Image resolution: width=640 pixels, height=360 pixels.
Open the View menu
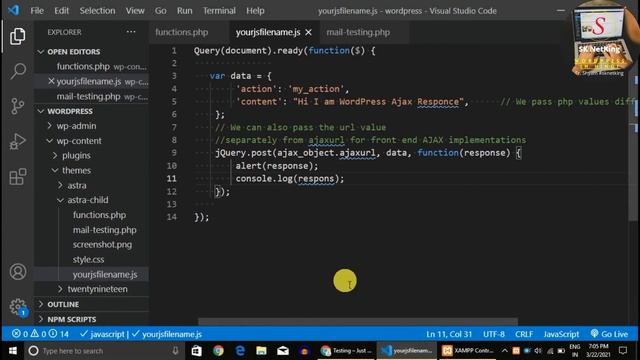click(x=135, y=11)
